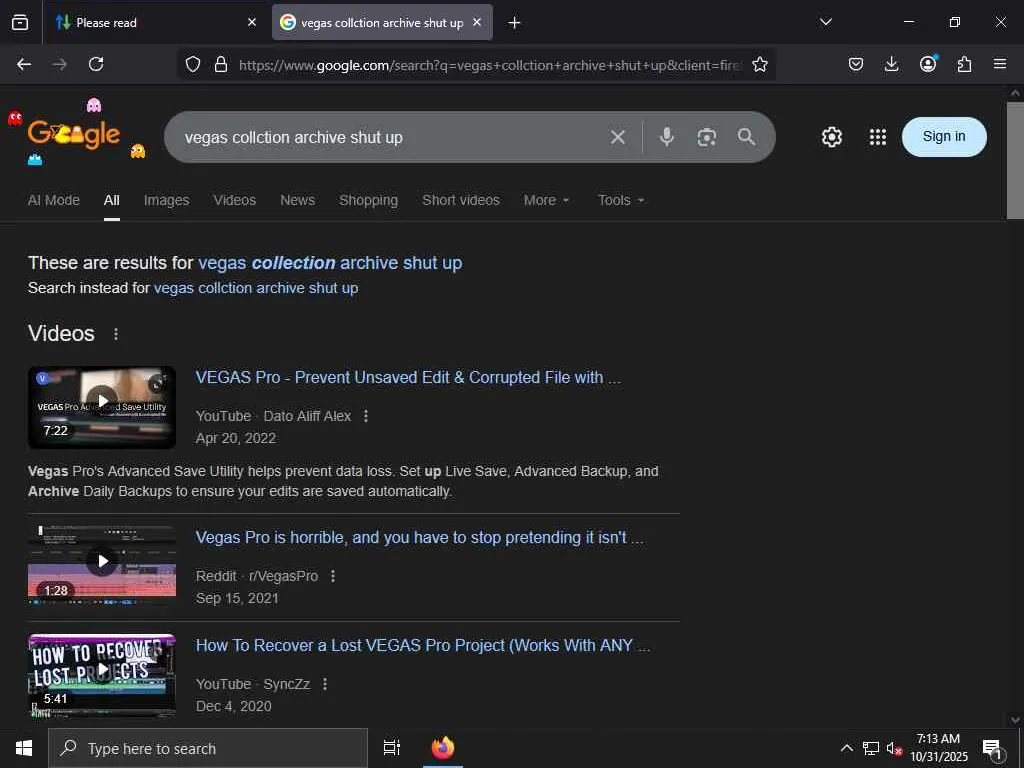Open the tracking protection shield
Viewport: 1024px width, 768px height.
tap(193, 64)
